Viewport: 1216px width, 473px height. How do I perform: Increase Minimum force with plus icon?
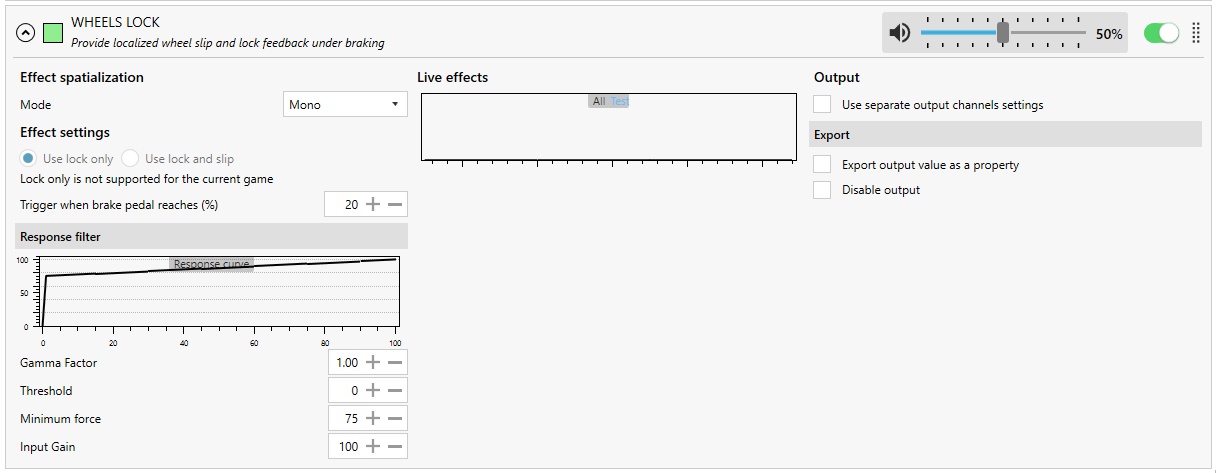[x=373, y=418]
